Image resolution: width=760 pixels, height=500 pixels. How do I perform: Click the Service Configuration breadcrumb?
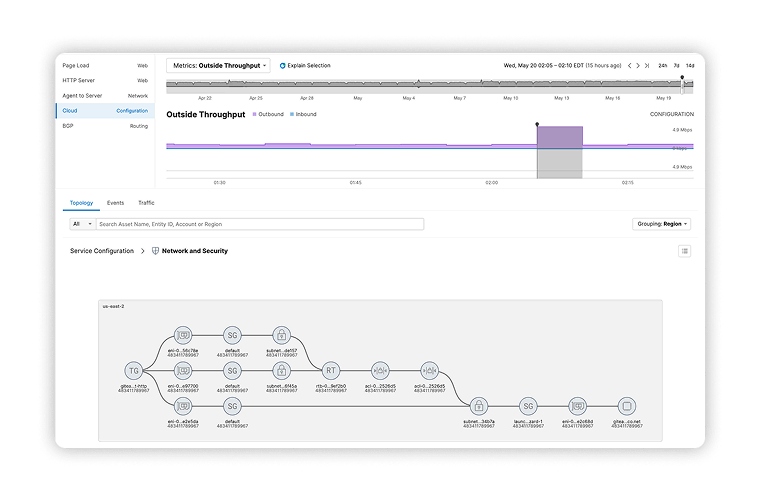(x=102, y=251)
